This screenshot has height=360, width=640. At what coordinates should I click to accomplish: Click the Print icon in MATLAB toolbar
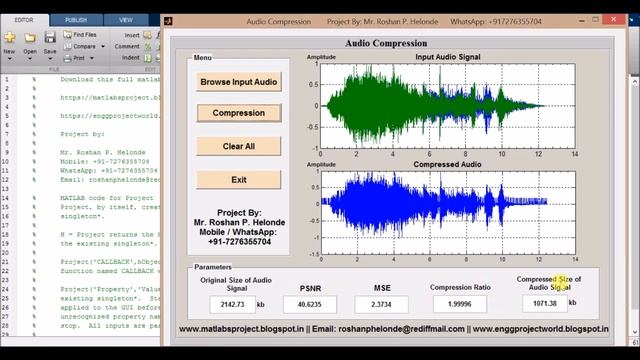tap(67, 58)
